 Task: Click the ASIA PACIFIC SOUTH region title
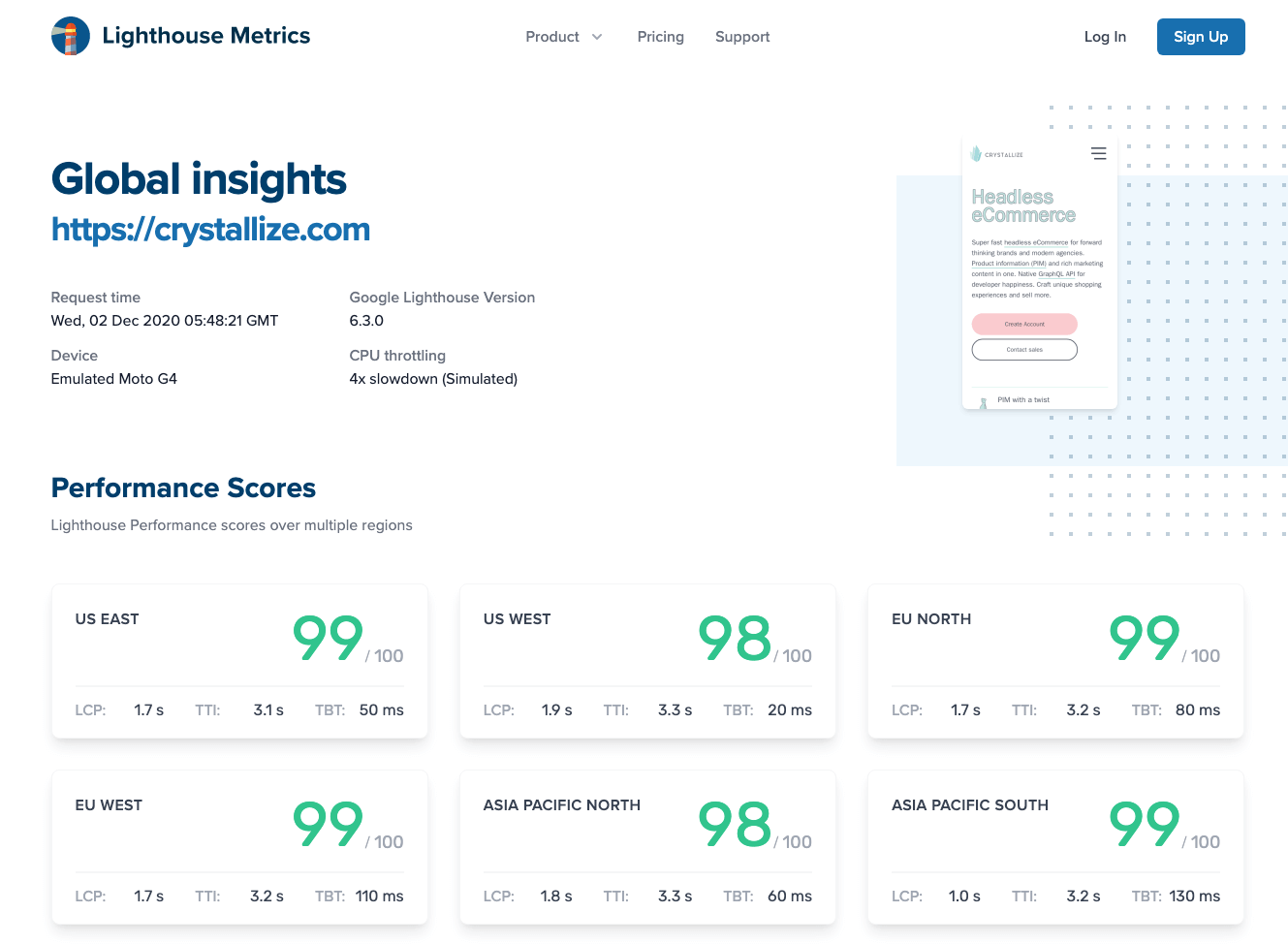tap(970, 805)
